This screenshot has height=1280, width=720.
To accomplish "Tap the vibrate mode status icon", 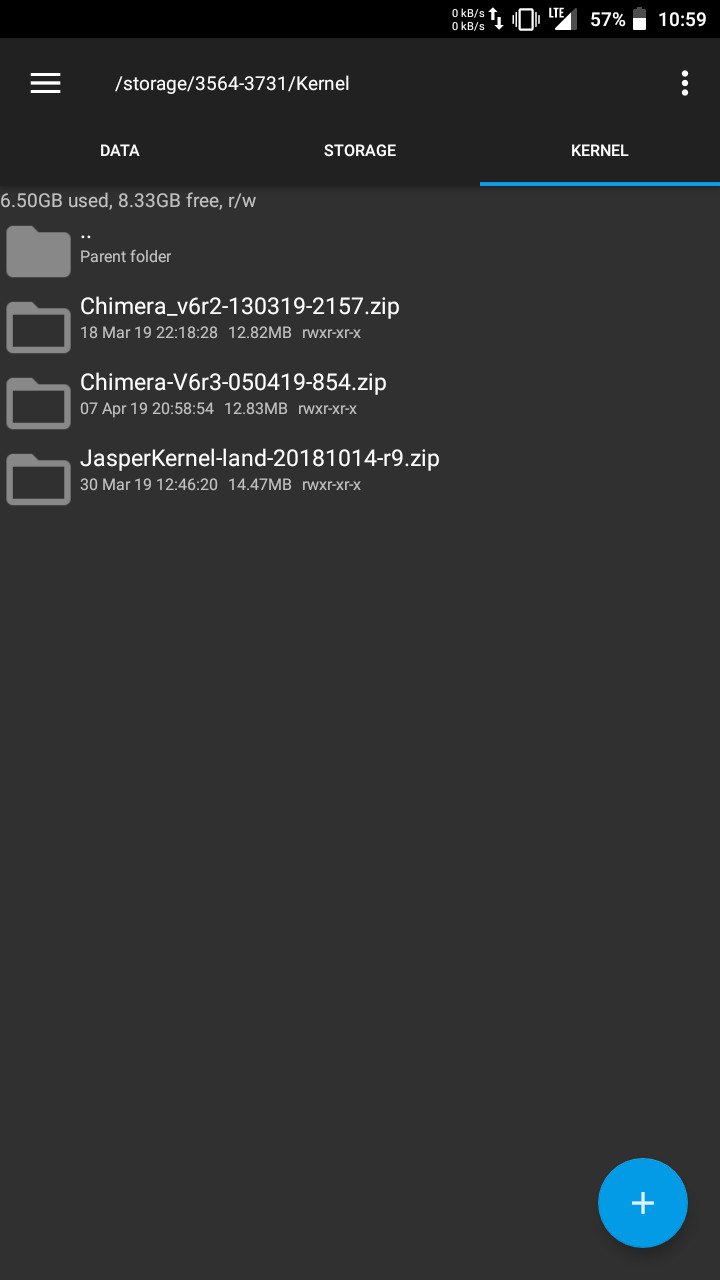I will pos(526,19).
